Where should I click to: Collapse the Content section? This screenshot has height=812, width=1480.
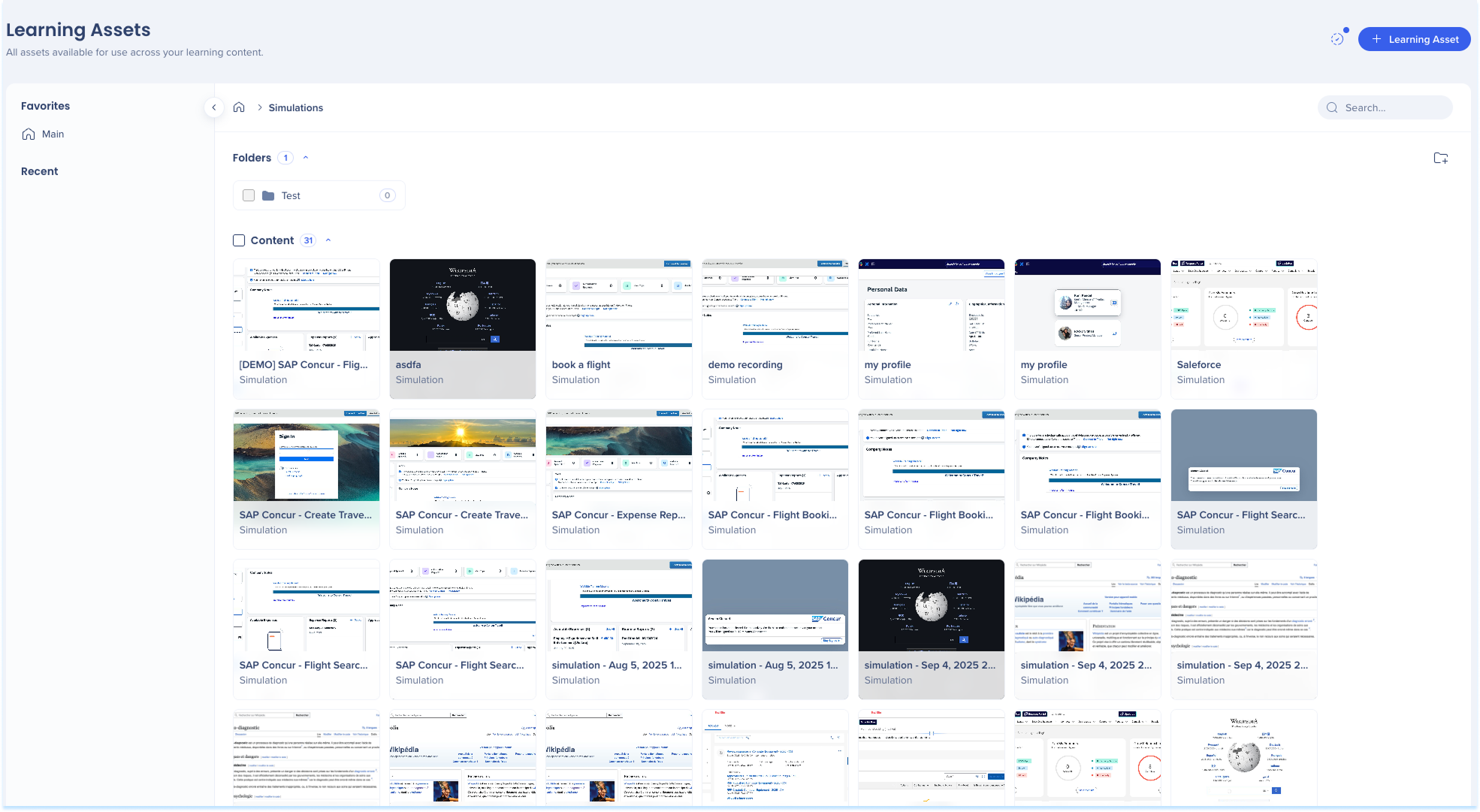tap(328, 240)
